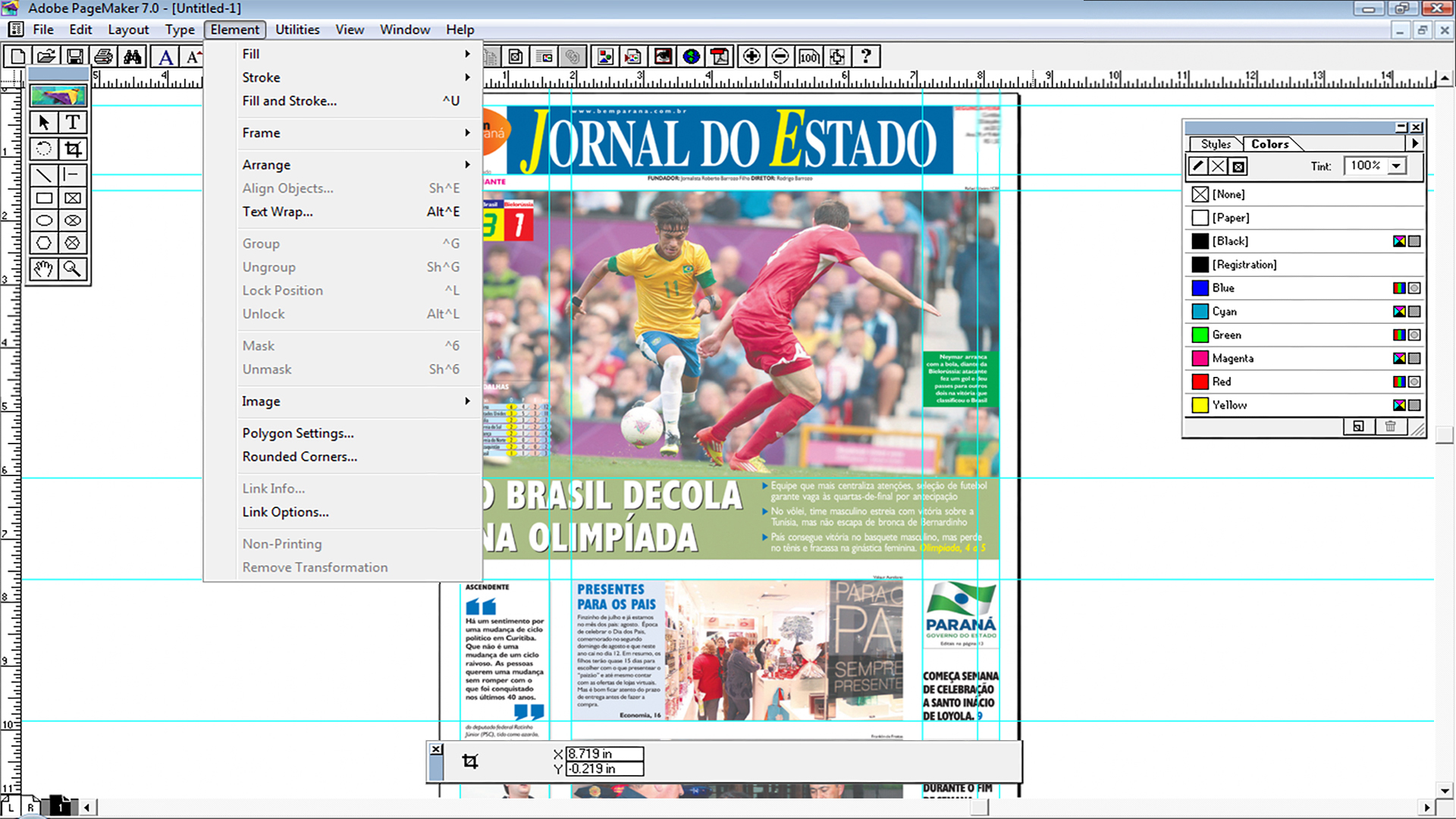The height and width of the screenshot is (819, 1456).
Task: Click the vertical scrollbar down arrow
Action: click(x=1445, y=791)
